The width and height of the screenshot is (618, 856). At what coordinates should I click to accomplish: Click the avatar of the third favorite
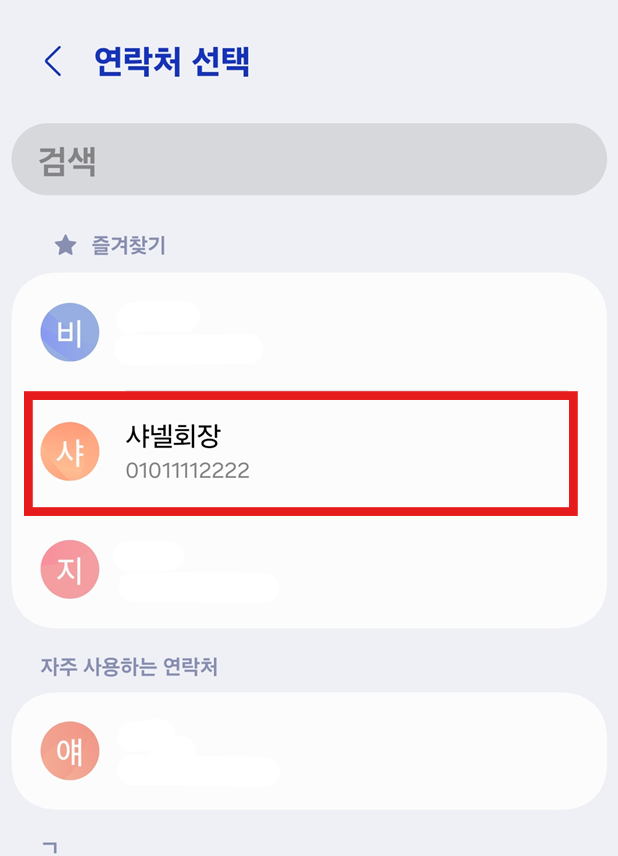click(69, 571)
